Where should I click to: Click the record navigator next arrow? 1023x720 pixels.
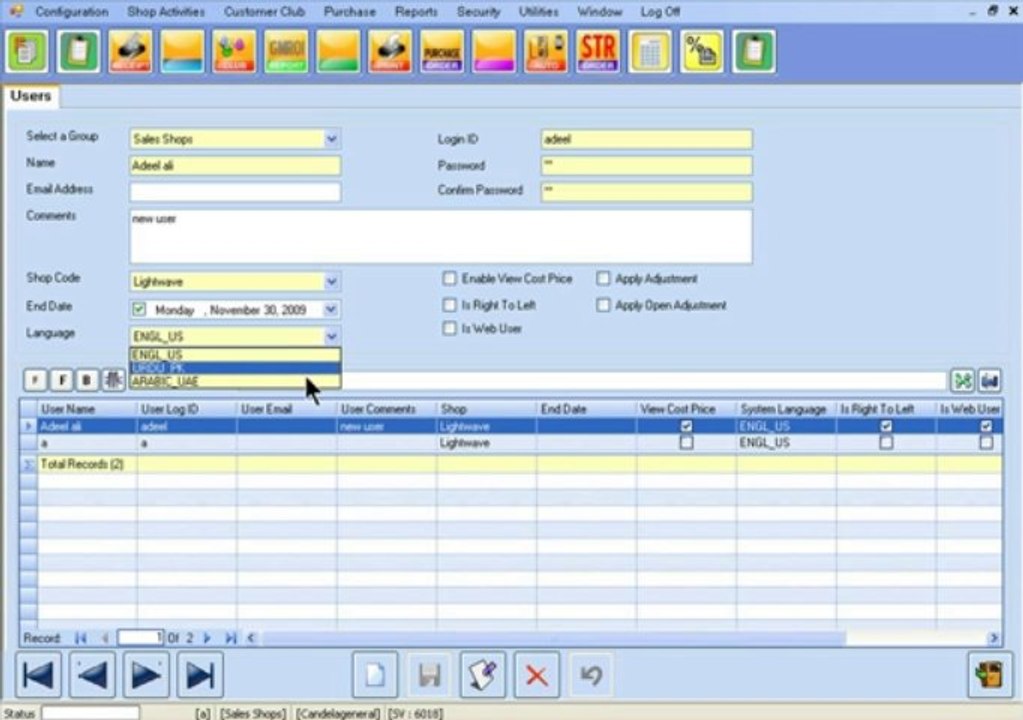(207, 638)
